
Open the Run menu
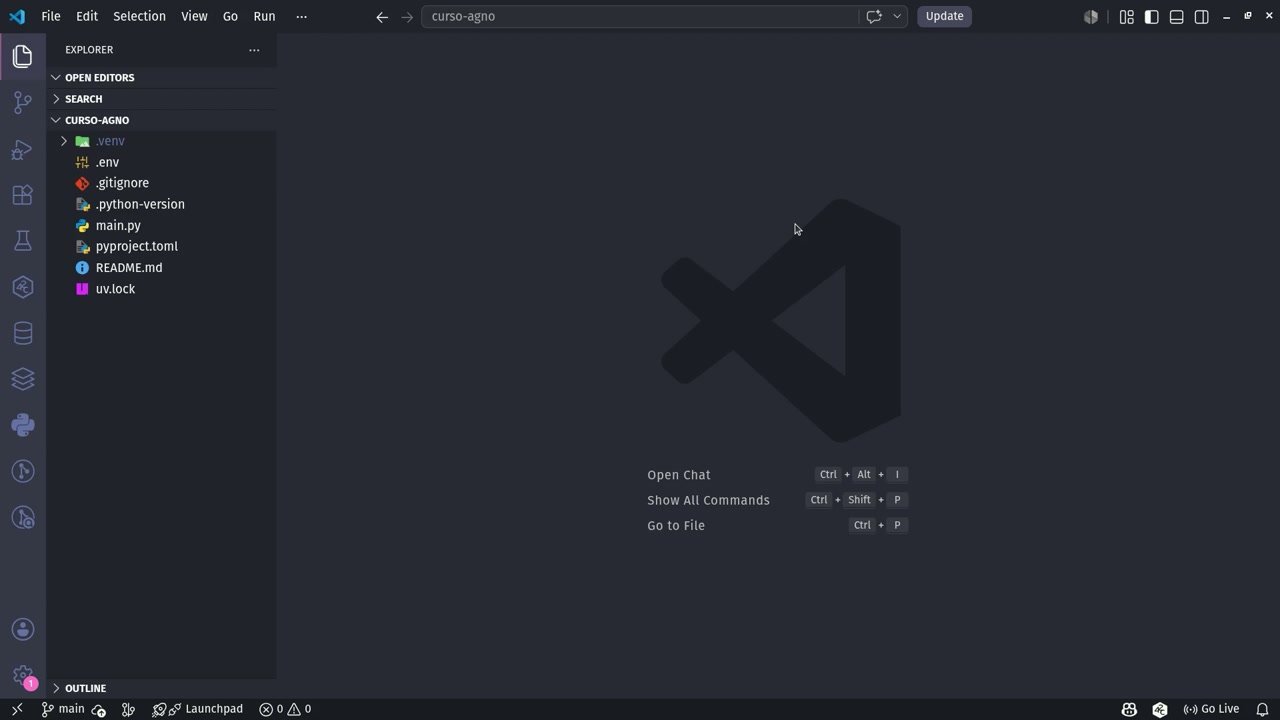pos(264,16)
